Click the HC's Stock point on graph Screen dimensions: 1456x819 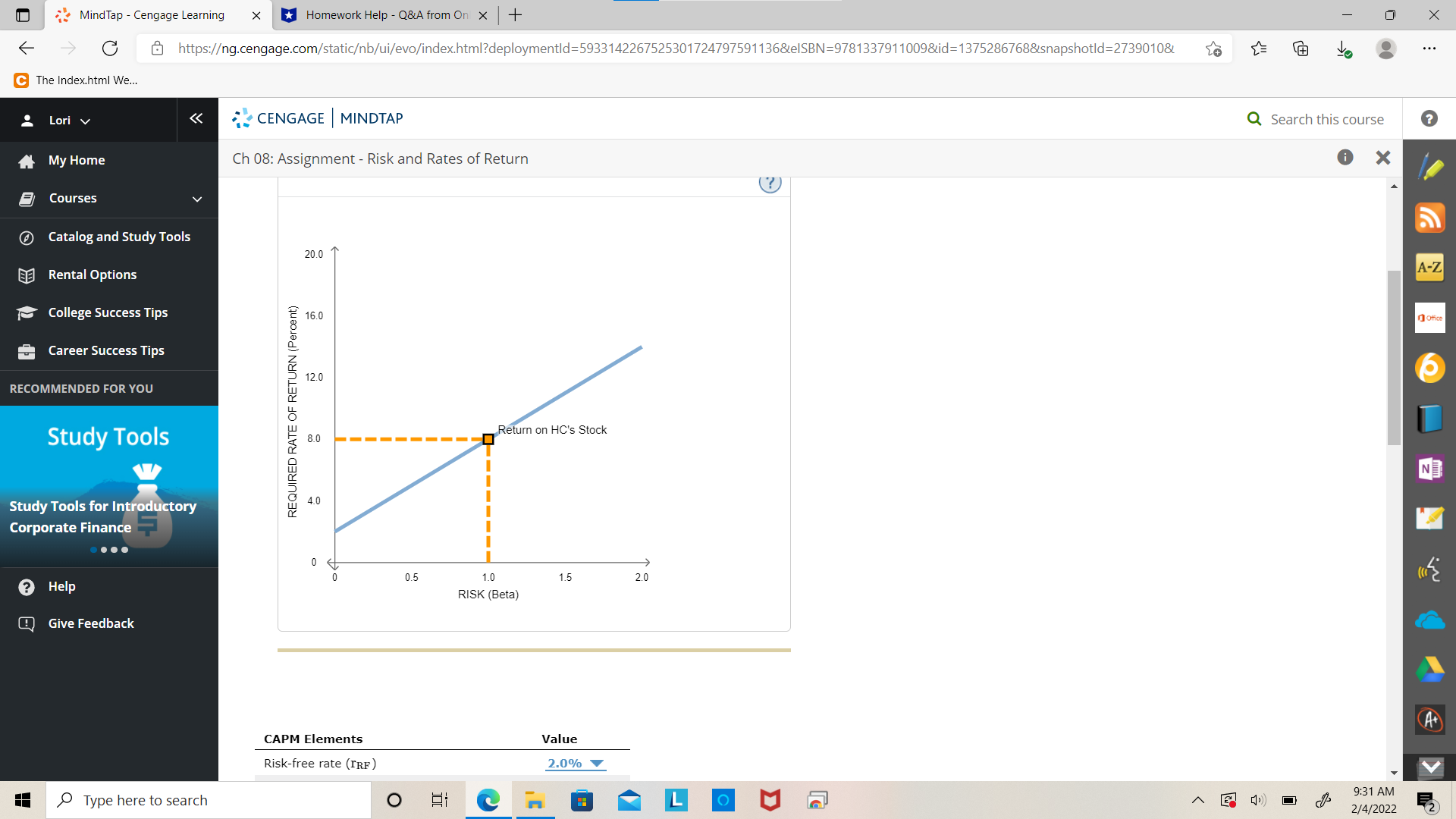(488, 439)
